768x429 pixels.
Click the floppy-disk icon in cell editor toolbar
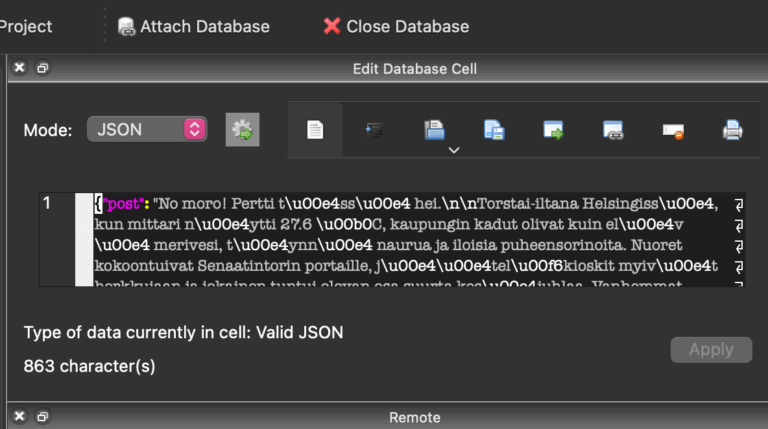pyautogui.click(x=434, y=129)
